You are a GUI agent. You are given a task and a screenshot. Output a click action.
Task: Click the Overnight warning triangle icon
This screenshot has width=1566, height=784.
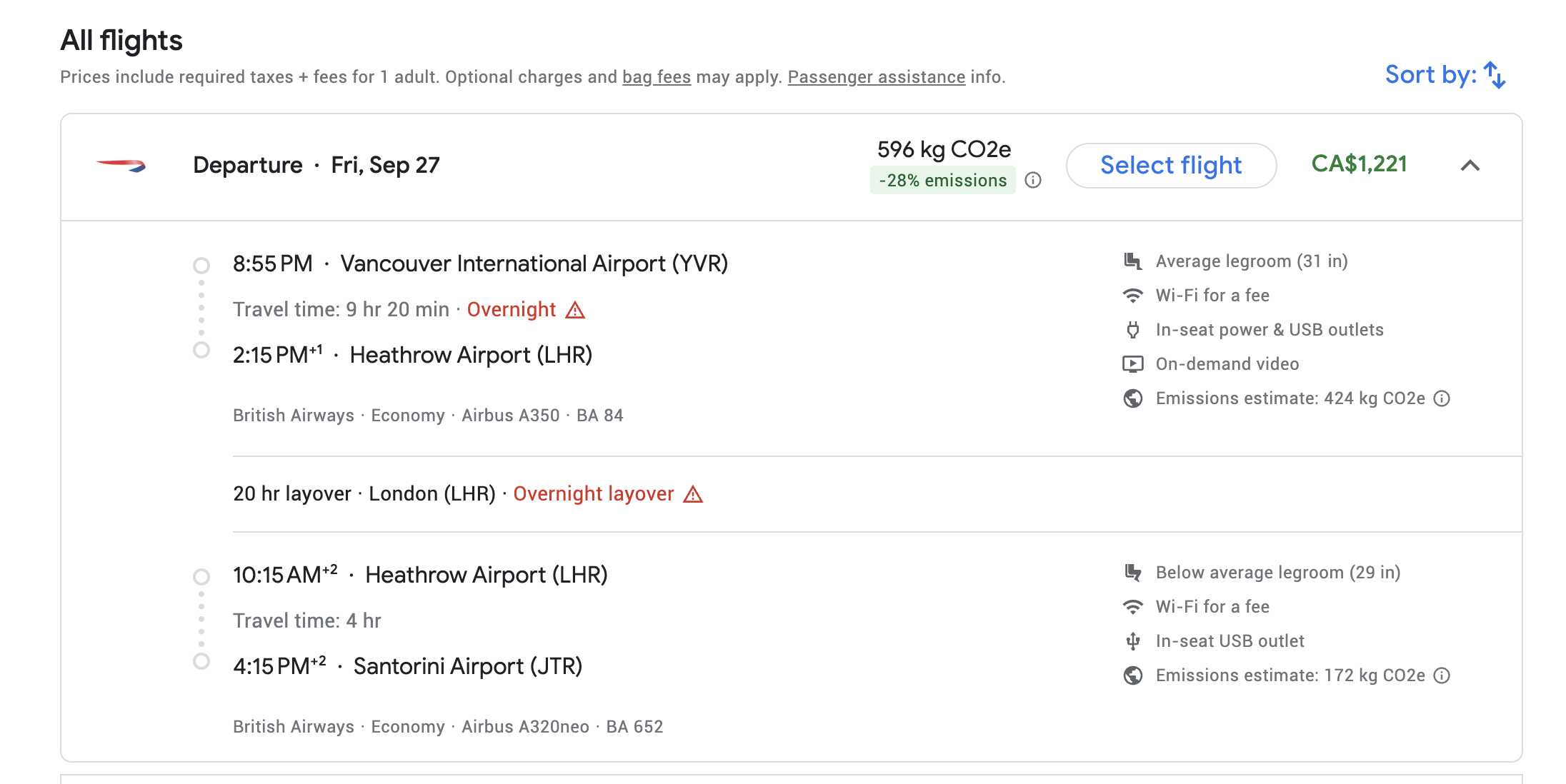pos(575,310)
